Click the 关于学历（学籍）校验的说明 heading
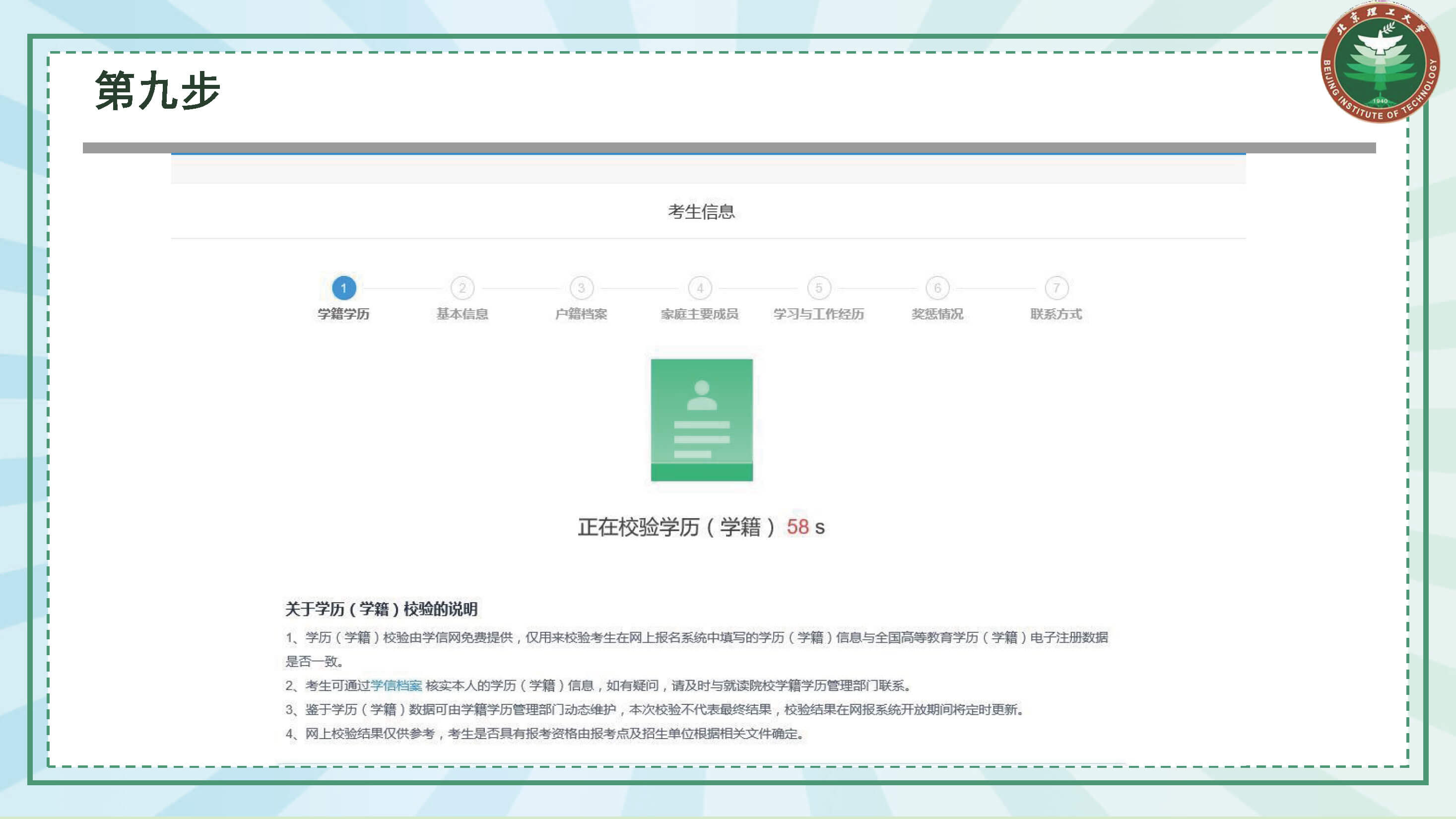Screen dimensions: 1456x819 (382, 609)
